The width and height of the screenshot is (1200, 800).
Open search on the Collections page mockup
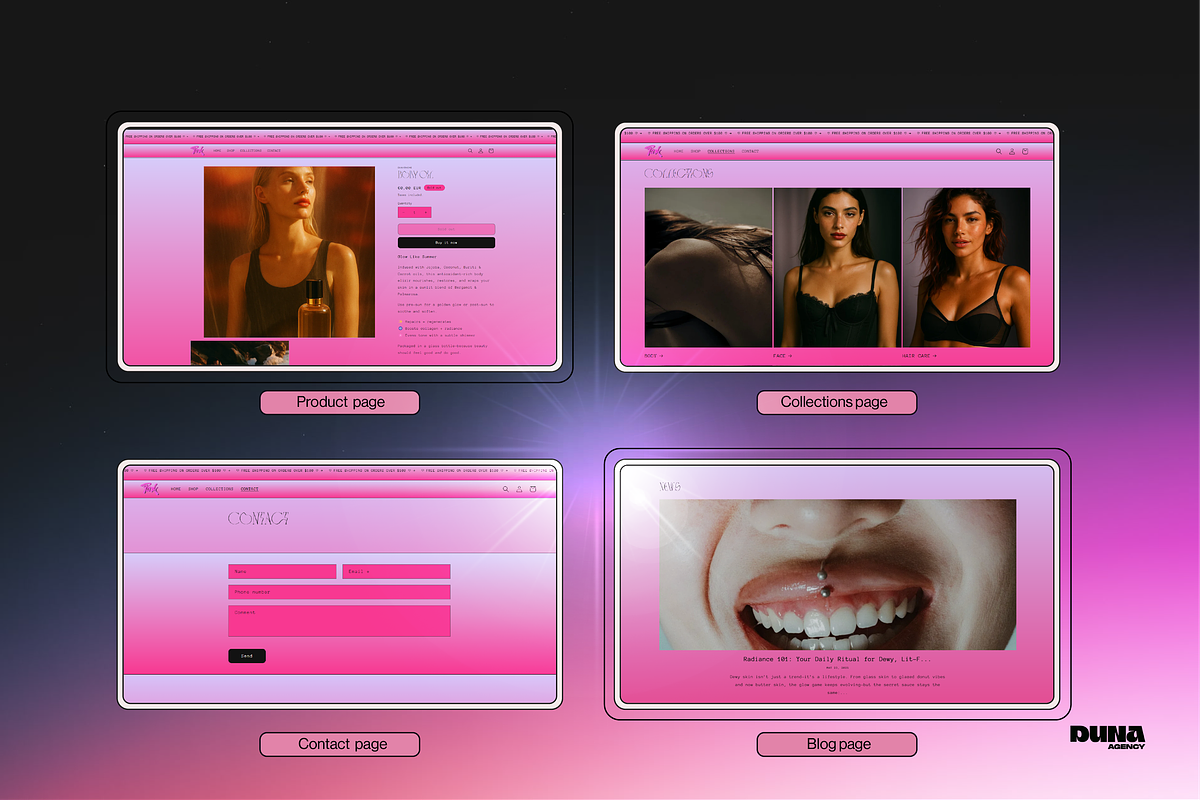coord(998,152)
